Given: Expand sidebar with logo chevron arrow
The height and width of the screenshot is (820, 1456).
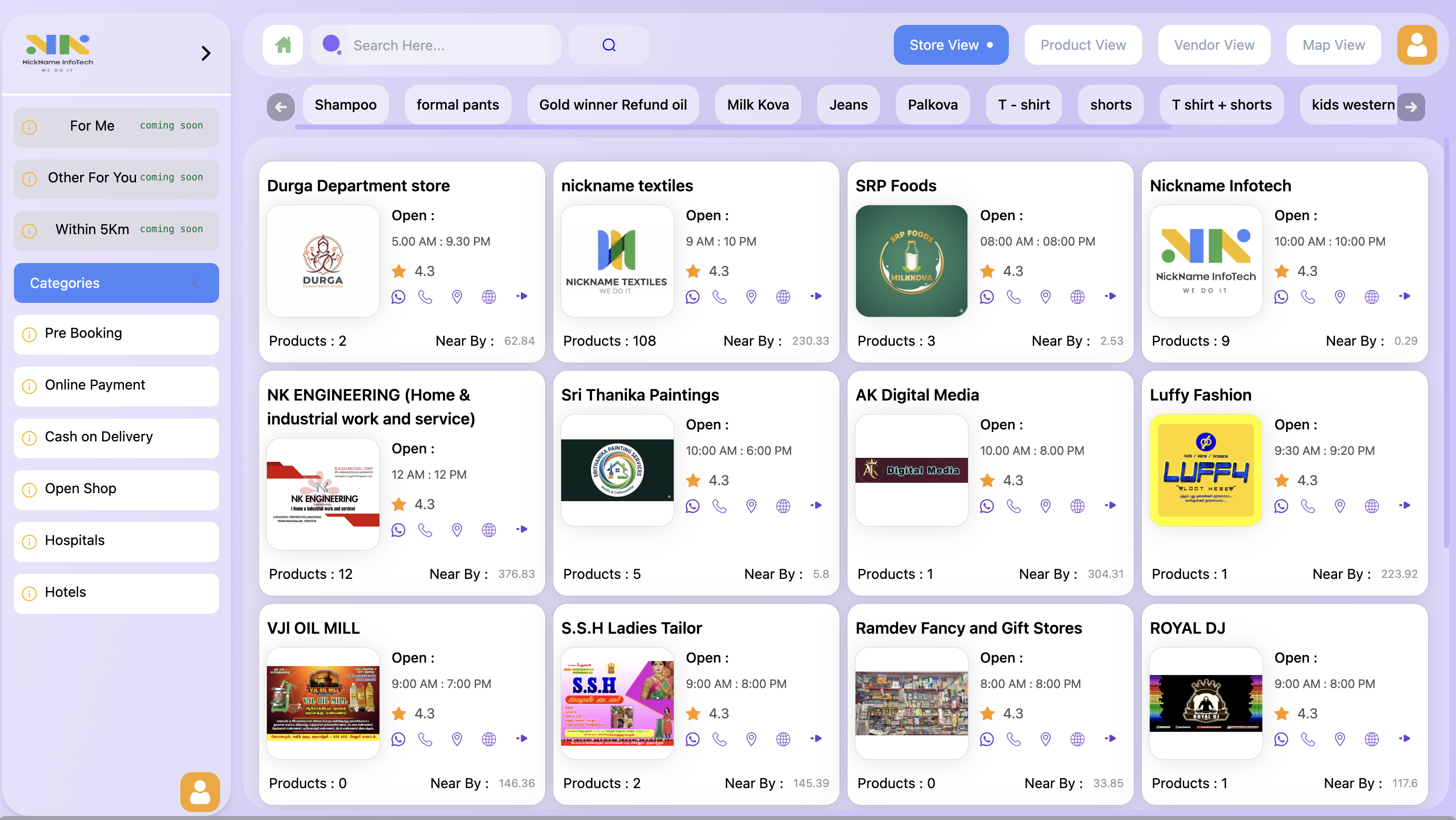Looking at the screenshot, I should (206, 53).
